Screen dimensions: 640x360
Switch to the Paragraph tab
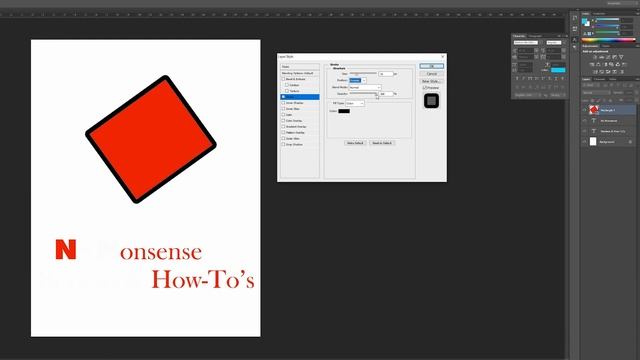[535, 36]
